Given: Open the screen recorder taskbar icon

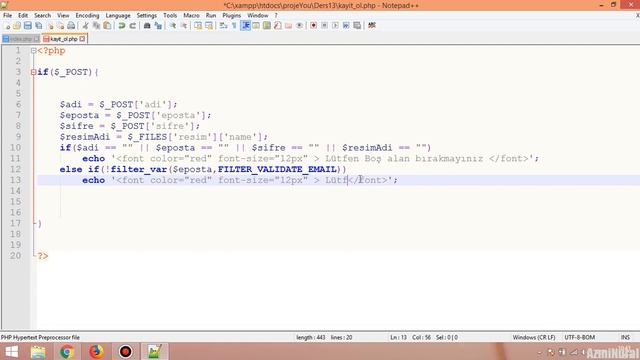Looking at the screenshot, I should pyautogui.click(x=125, y=351).
